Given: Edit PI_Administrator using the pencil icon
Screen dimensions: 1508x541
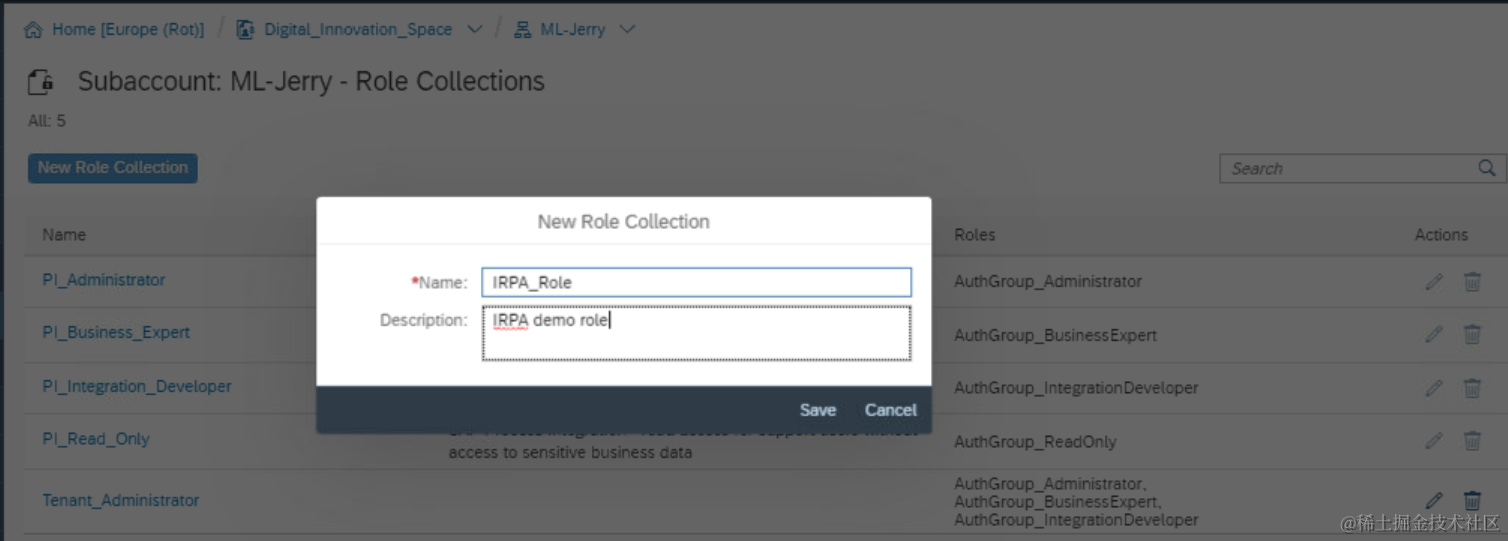Looking at the screenshot, I should pyautogui.click(x=1434, y=282).
